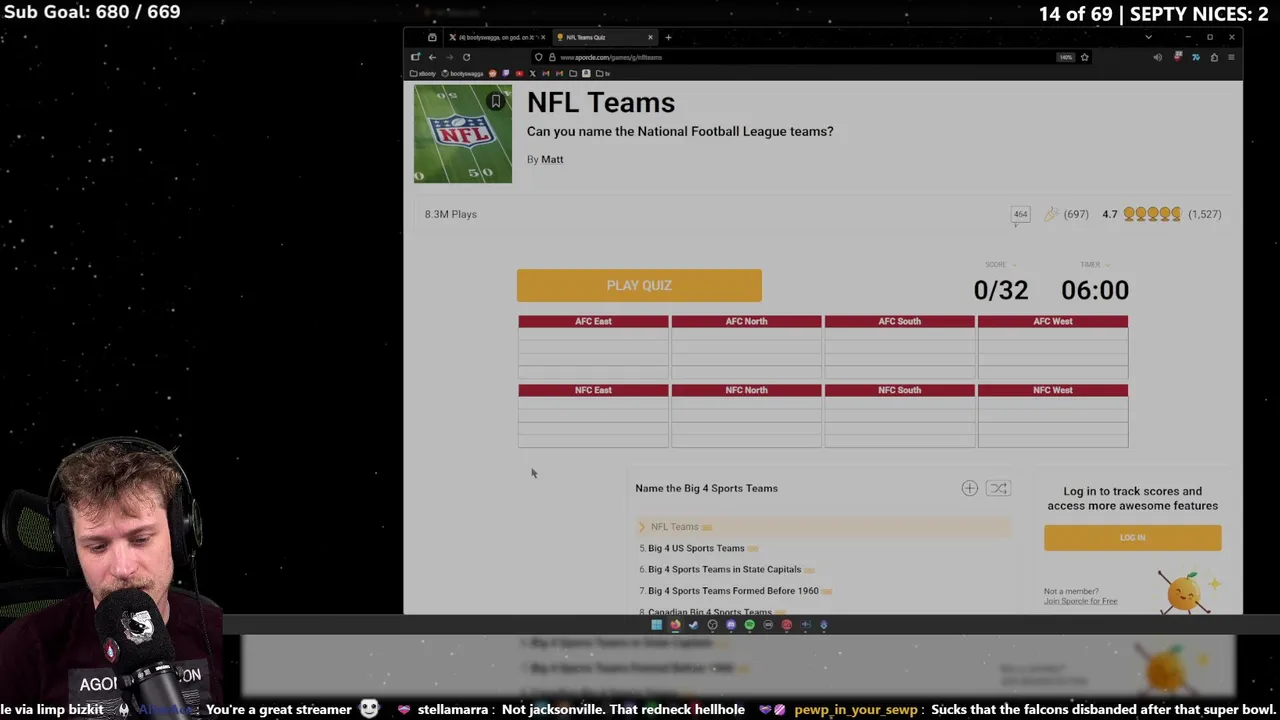The height and width of the screenshot is (720, 1280).
Task: Click the NFC East column header
Action: (593, 390)
